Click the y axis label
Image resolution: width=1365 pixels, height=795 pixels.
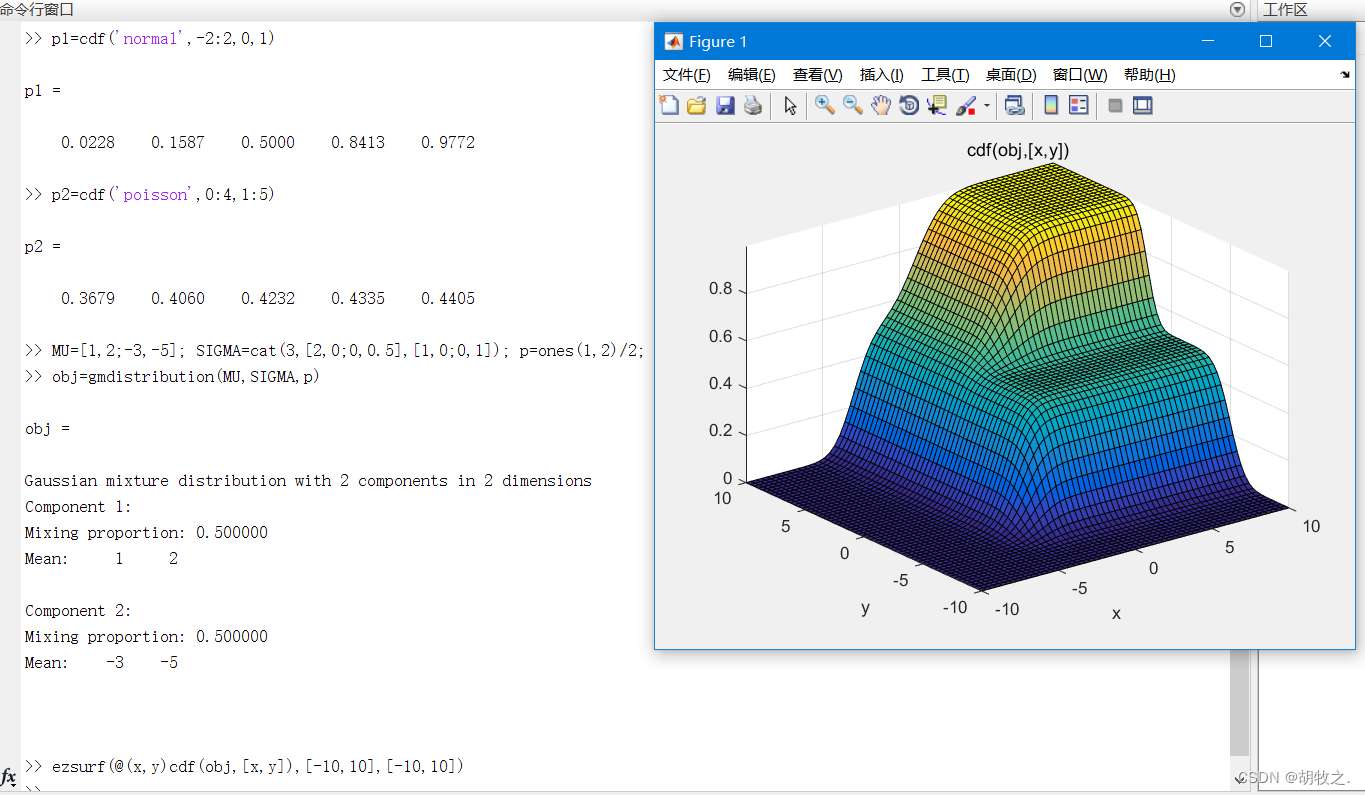(x=865, y=608)
